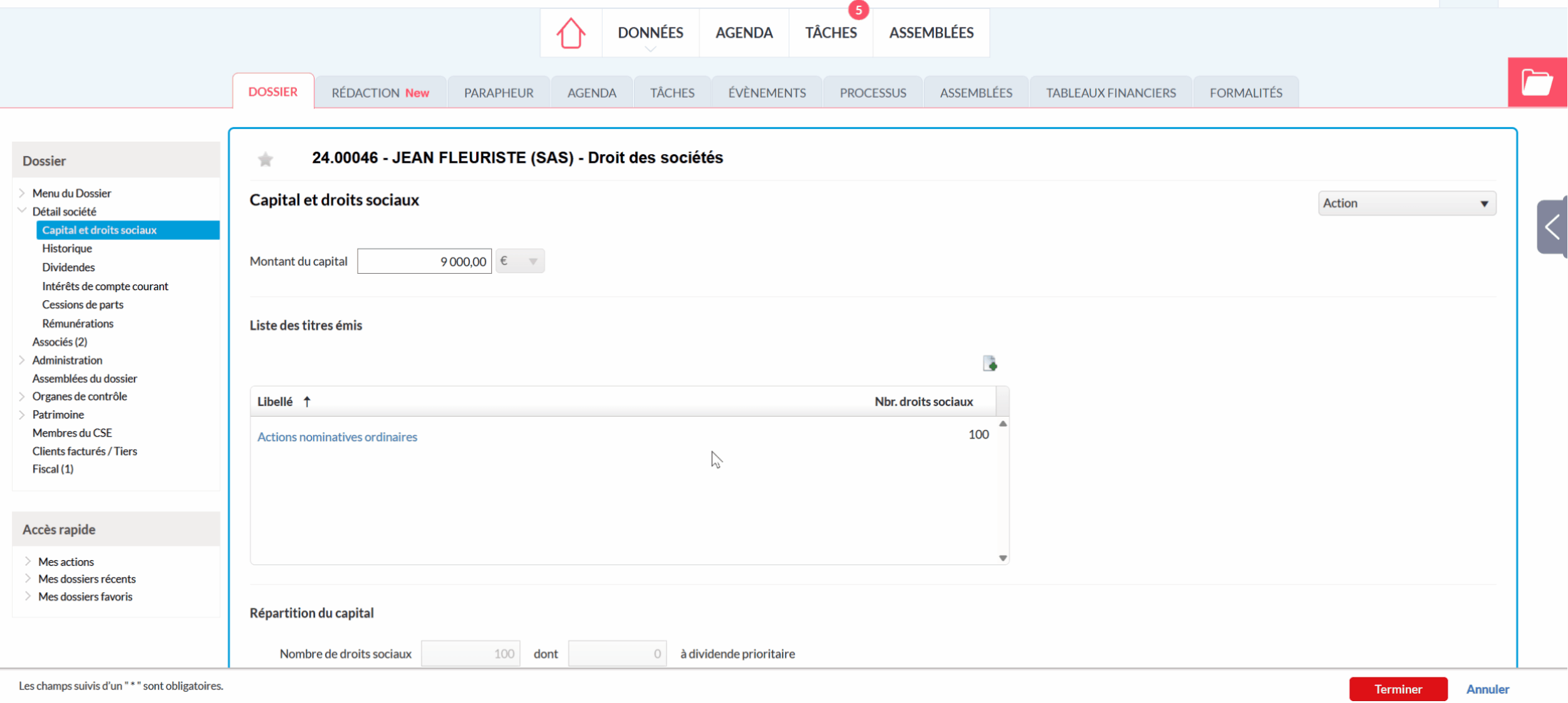Image resolution: width=1568 pixels, height=703 pixels.
Task: Add a new titre with the document-plus icon
Action: coord(990,363)
